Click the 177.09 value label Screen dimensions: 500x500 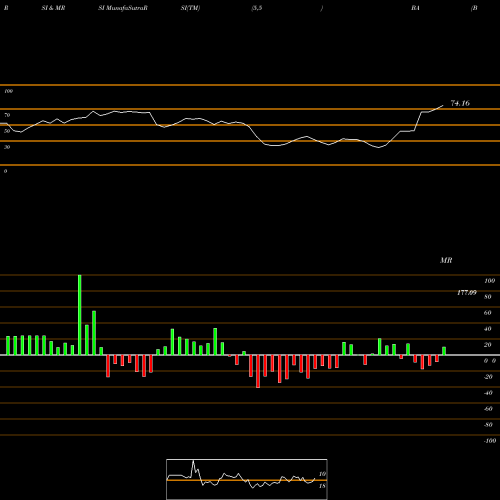467,293
